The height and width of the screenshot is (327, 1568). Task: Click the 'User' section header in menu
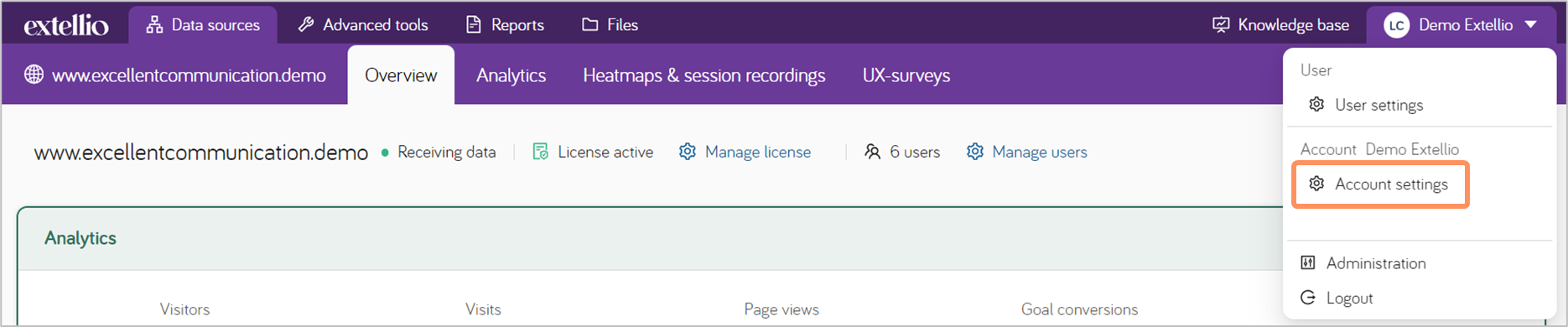[x=1316, y=70]
